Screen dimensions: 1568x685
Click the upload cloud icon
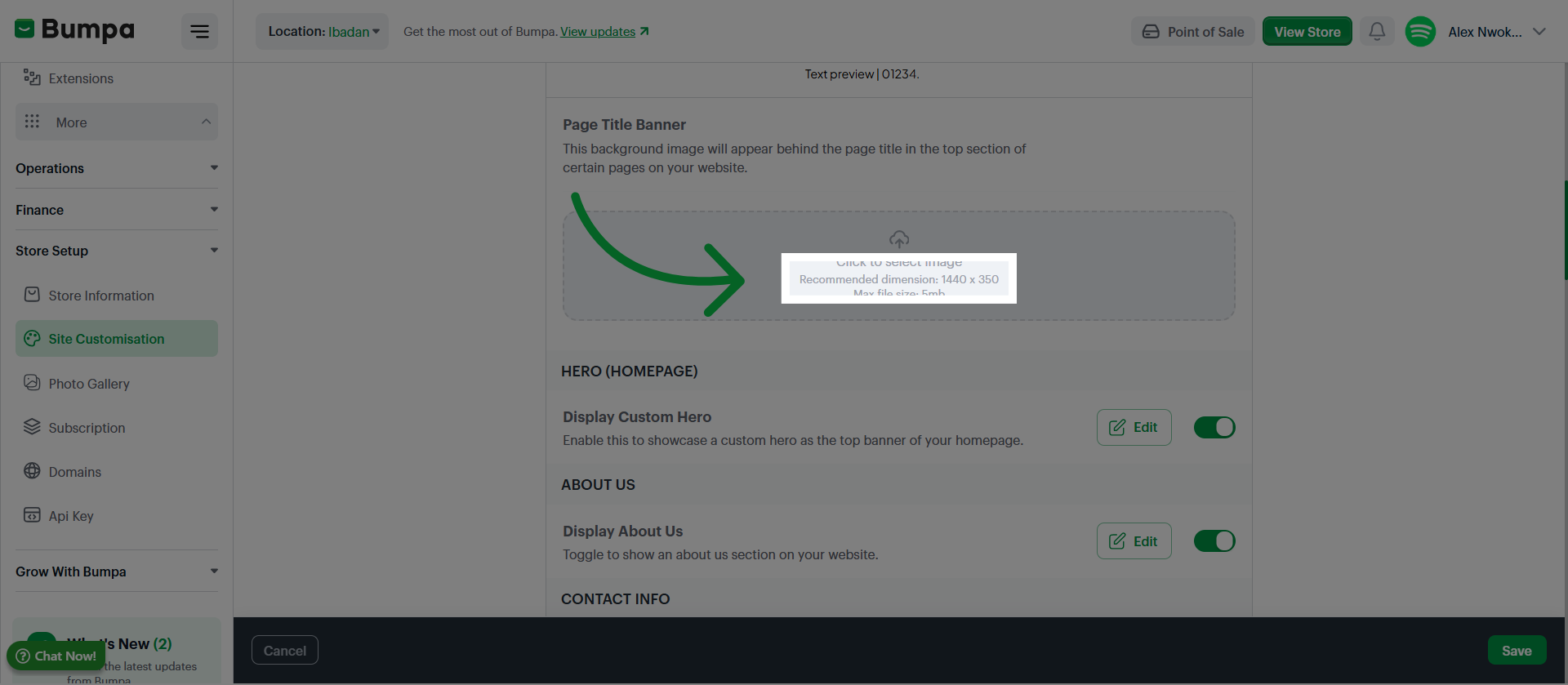(x=898, y=239)
